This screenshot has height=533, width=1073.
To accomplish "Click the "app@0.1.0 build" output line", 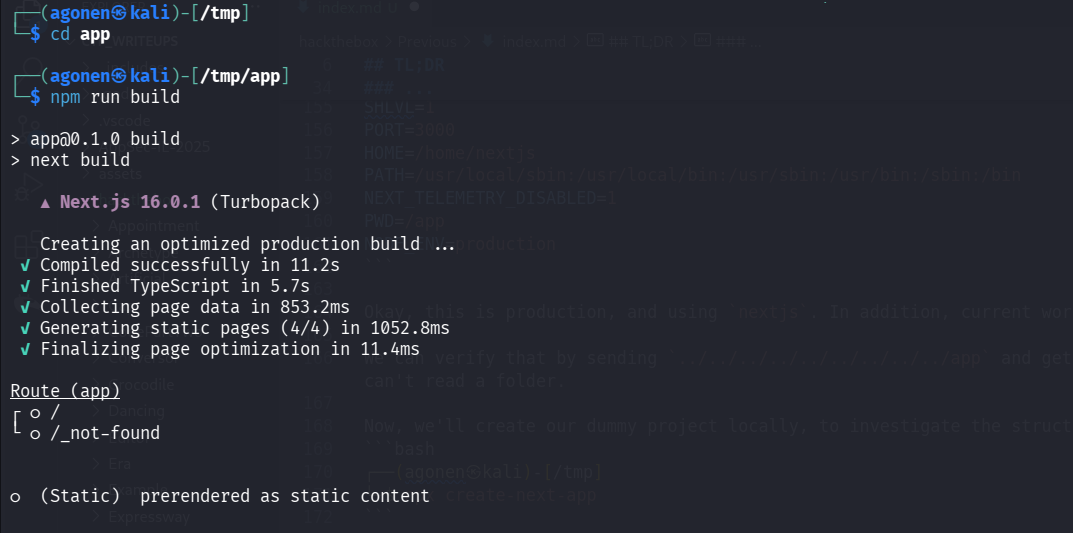I will [105, 139].
